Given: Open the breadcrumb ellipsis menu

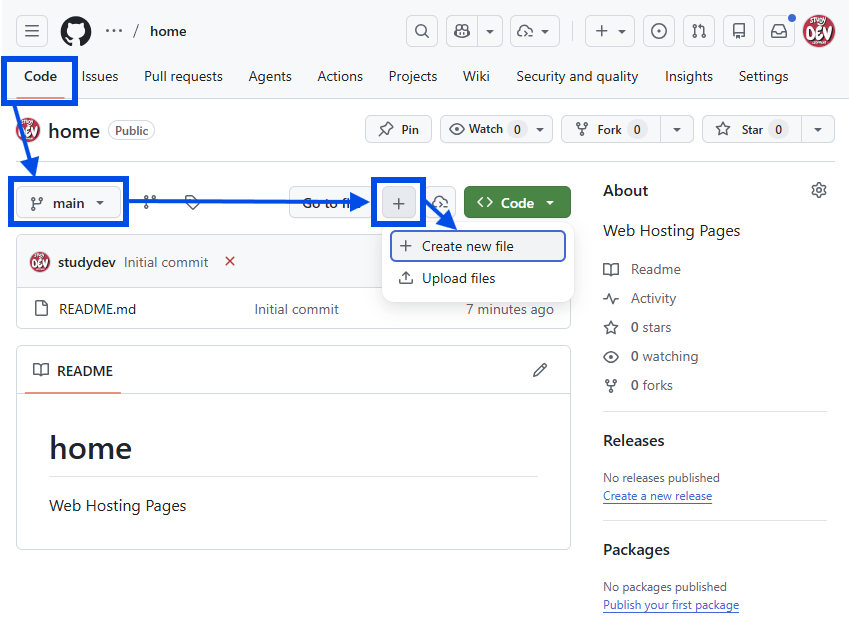Looking at the screenshot, I should [114, 31].
